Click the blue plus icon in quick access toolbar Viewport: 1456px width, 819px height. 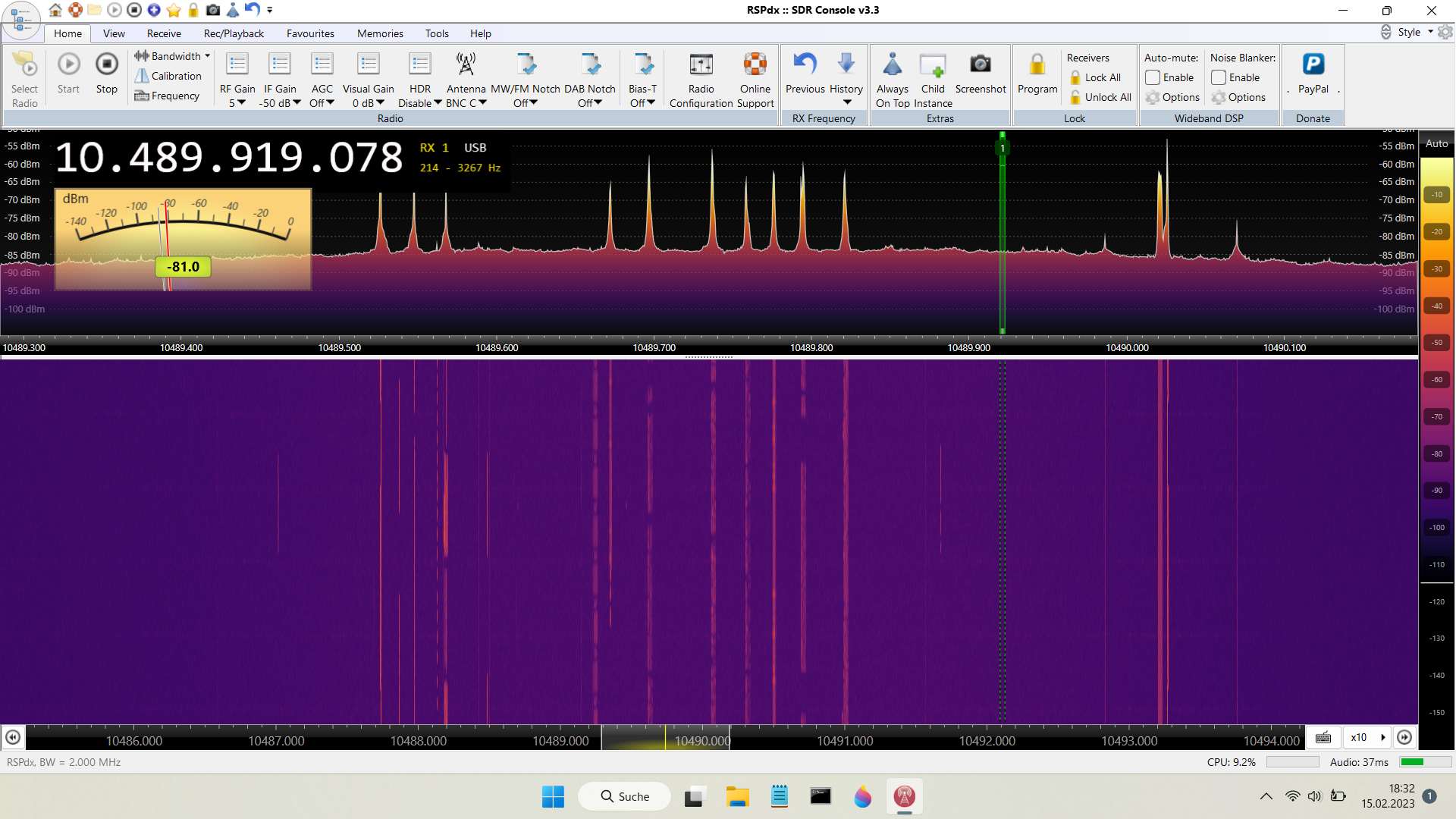154,10
